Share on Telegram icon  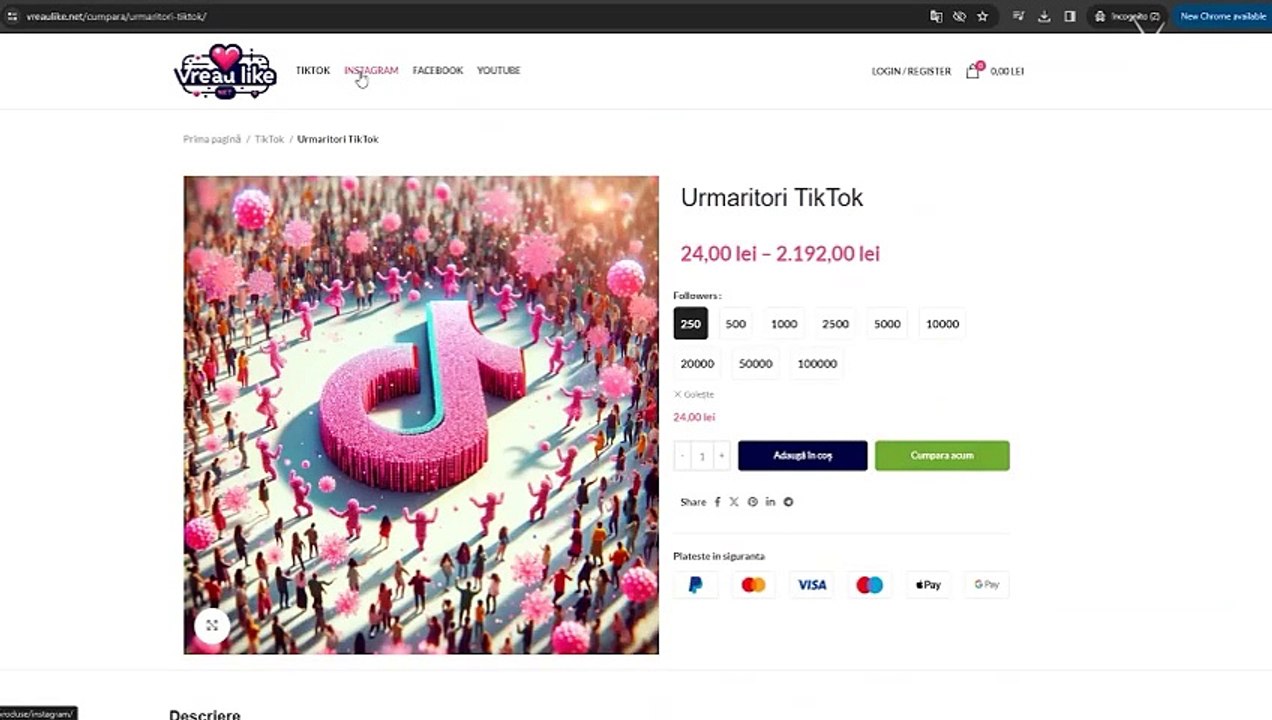tap(788, 502)
